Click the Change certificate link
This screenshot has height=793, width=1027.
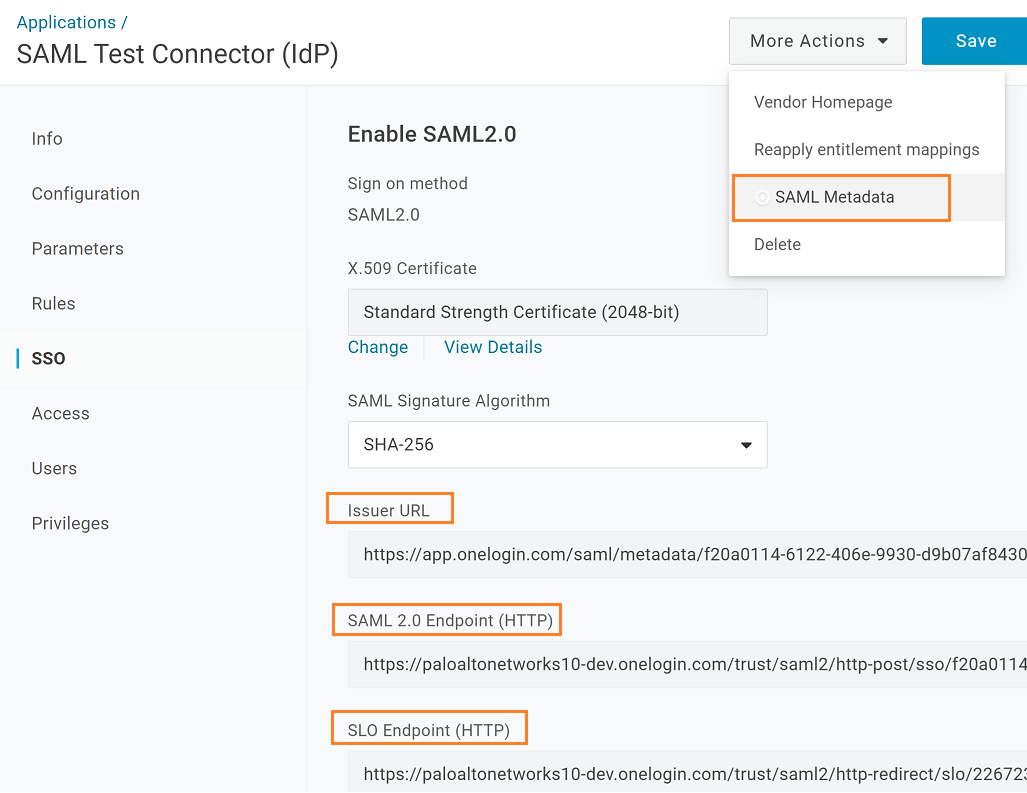(378, 348)
